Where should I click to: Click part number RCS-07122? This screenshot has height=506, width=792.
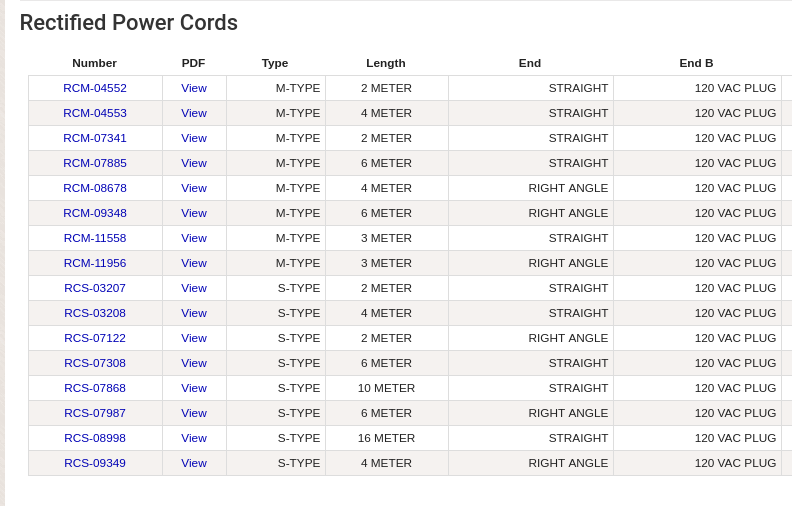click(95, 338)
